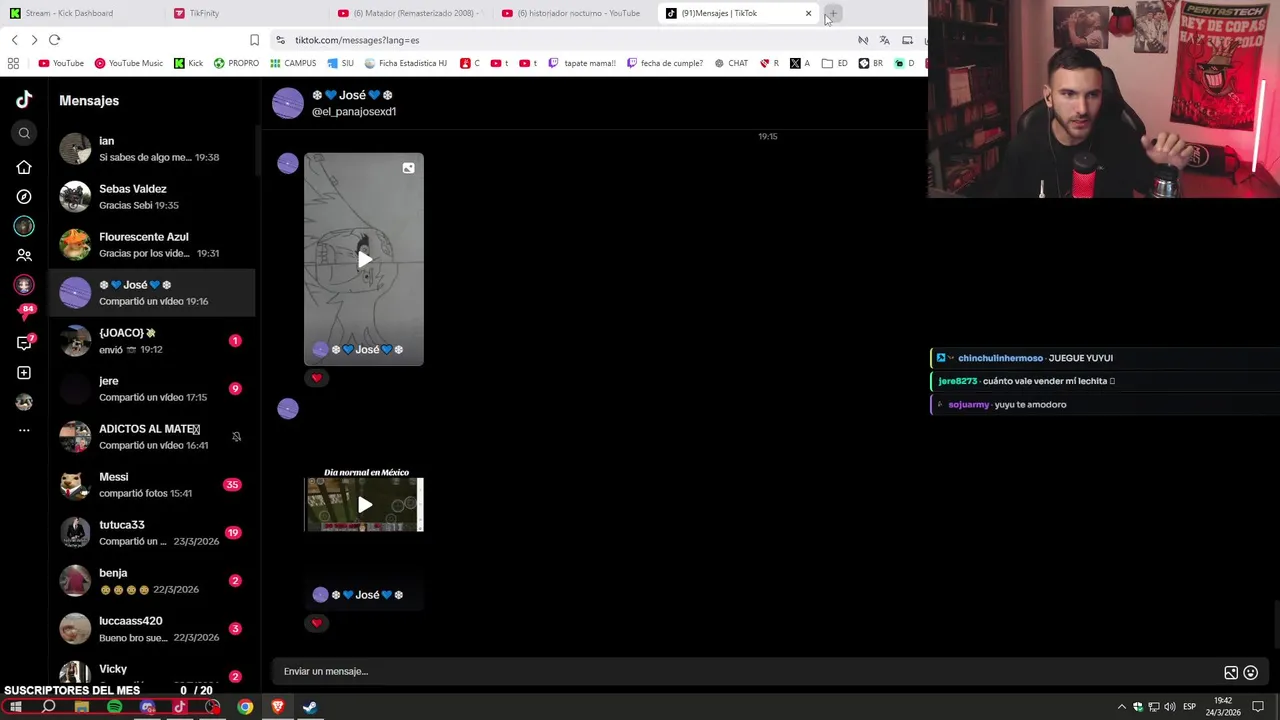1280x720 pixels.
Task: Open the TikTok logo home link
Action: point(24,99)
